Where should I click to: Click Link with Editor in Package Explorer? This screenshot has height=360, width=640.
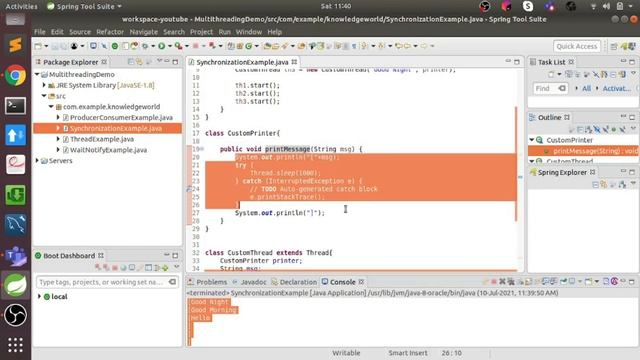click(x=139, y=62)
